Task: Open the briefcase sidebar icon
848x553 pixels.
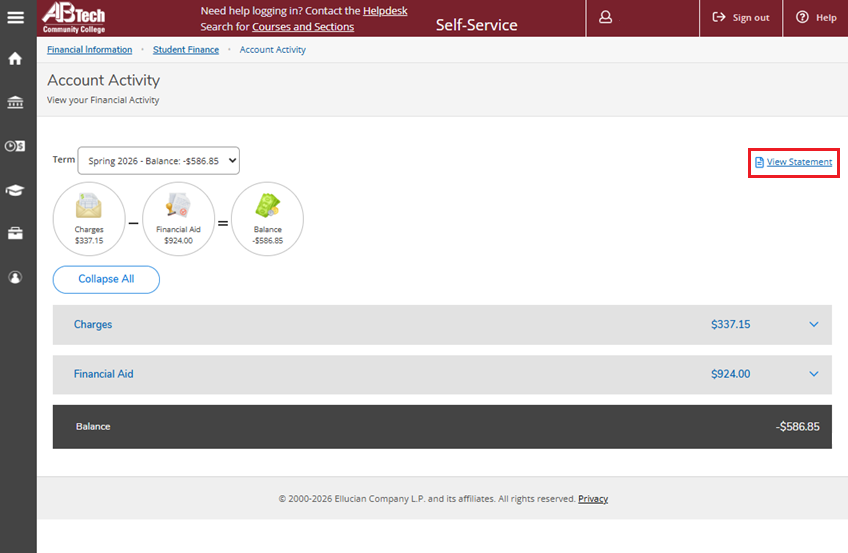Action: point(15,234)
